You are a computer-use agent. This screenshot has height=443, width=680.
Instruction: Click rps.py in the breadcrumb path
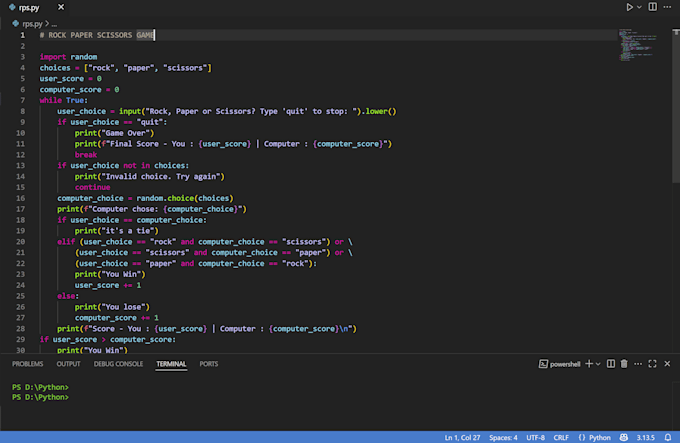tap(33, 24)
